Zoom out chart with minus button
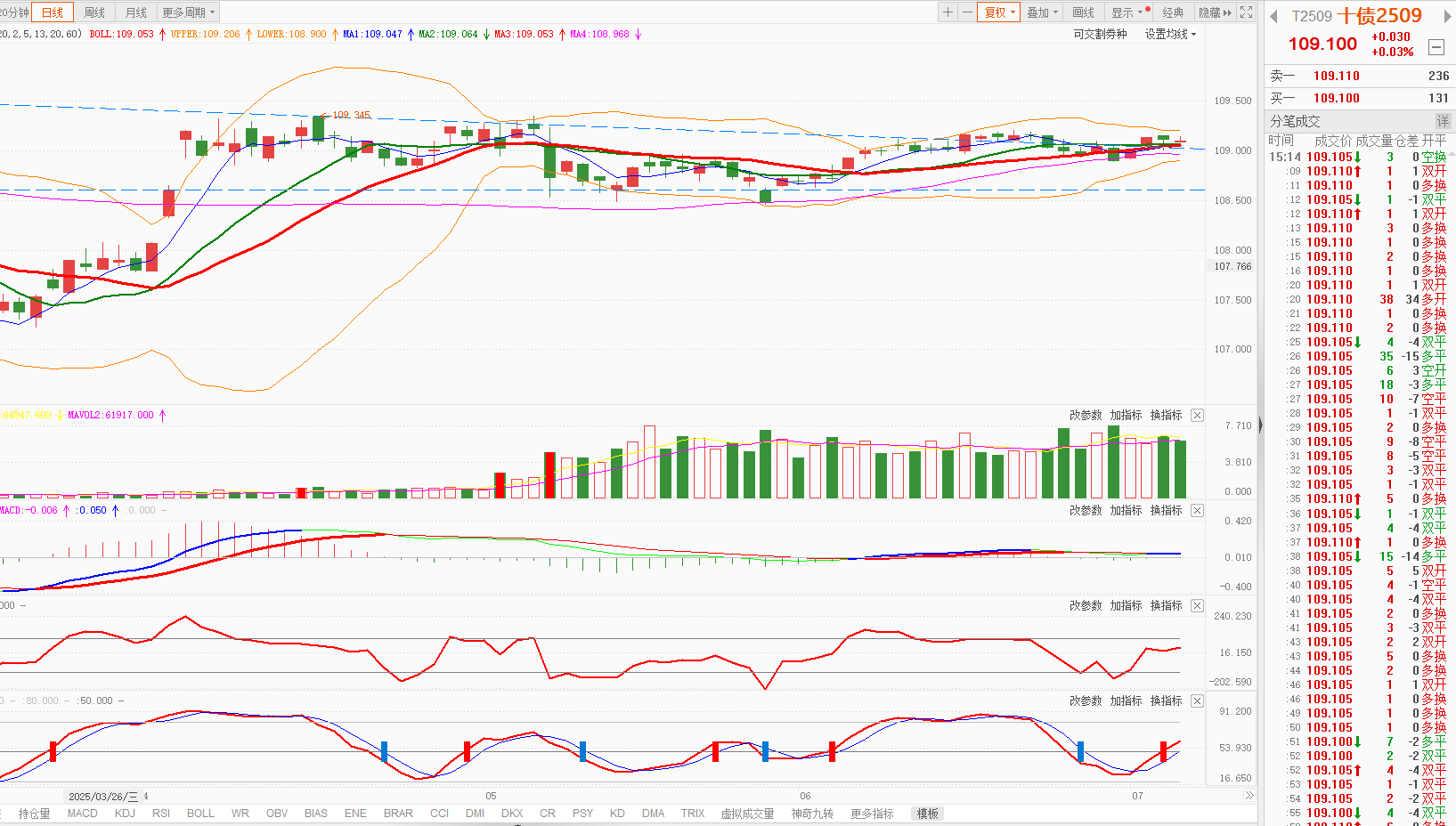The image size is (1456, 826). (x=967, y=12)
